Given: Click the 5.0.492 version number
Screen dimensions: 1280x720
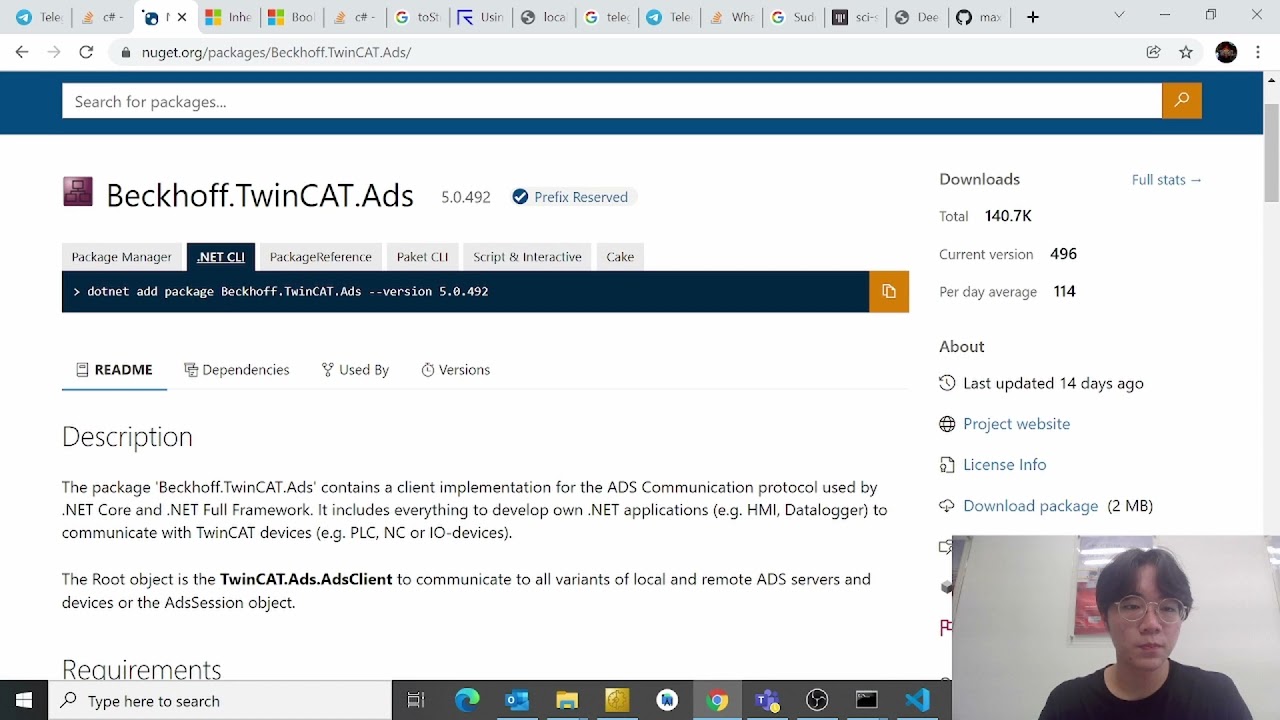Looking at the screenshot, I should [466, 197].
